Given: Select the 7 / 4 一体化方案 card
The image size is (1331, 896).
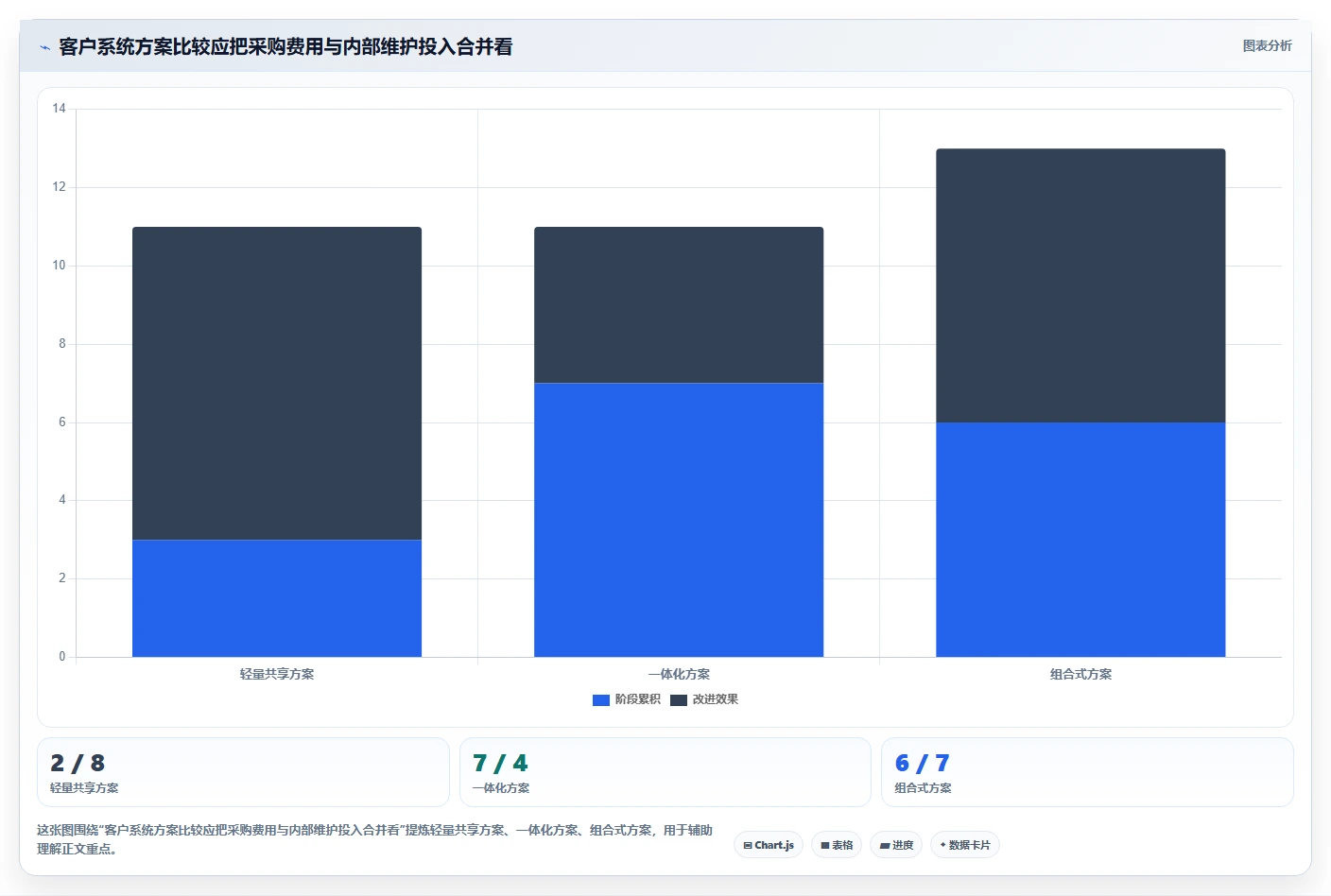Looking at the screenshot, I should click(665, 772).
